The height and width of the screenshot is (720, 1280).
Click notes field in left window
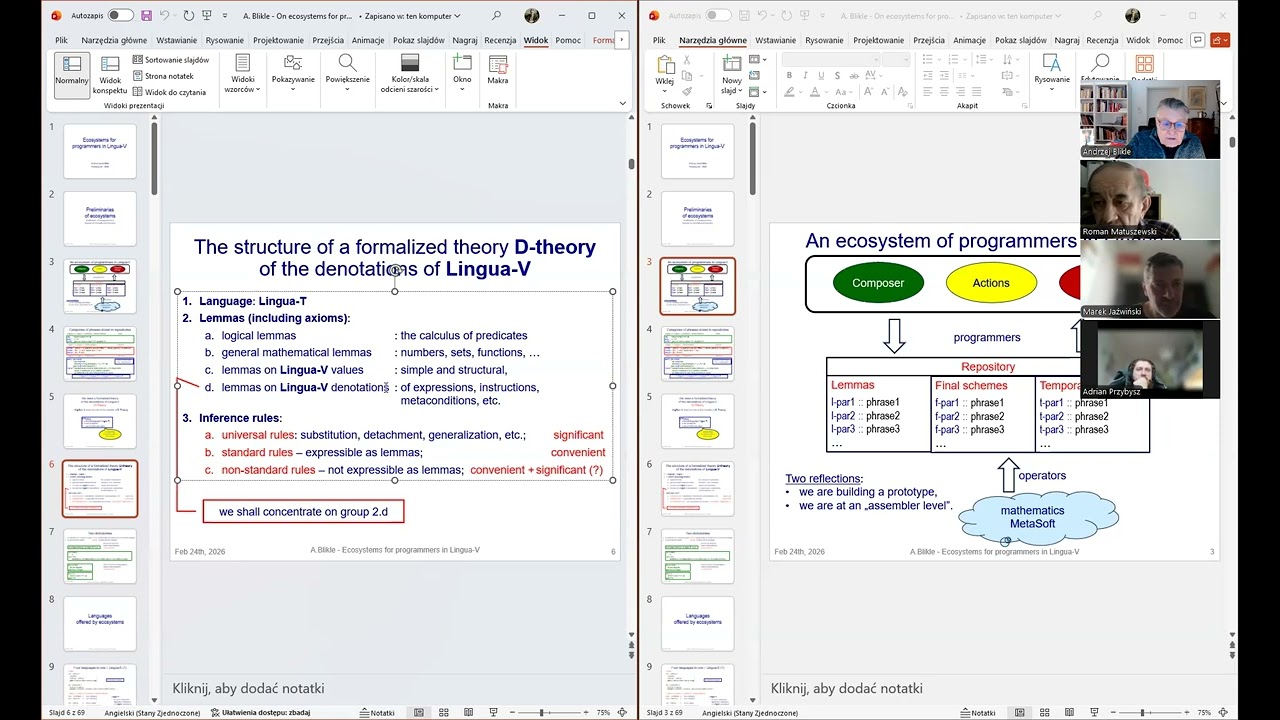395,688
